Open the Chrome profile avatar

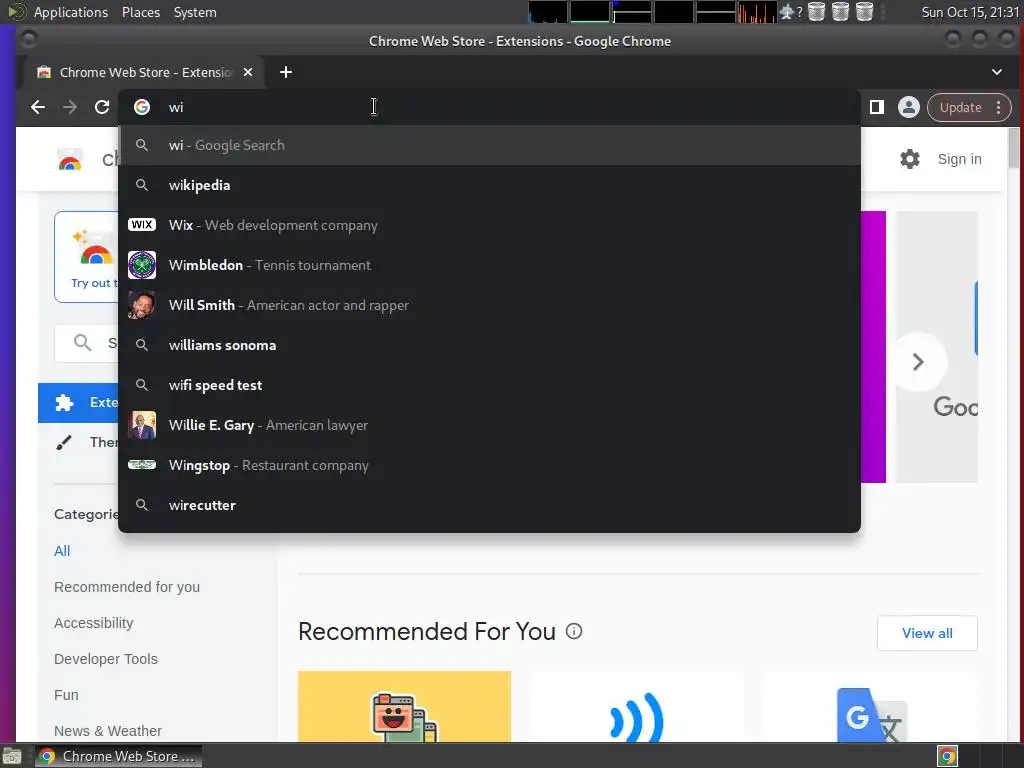908,107
